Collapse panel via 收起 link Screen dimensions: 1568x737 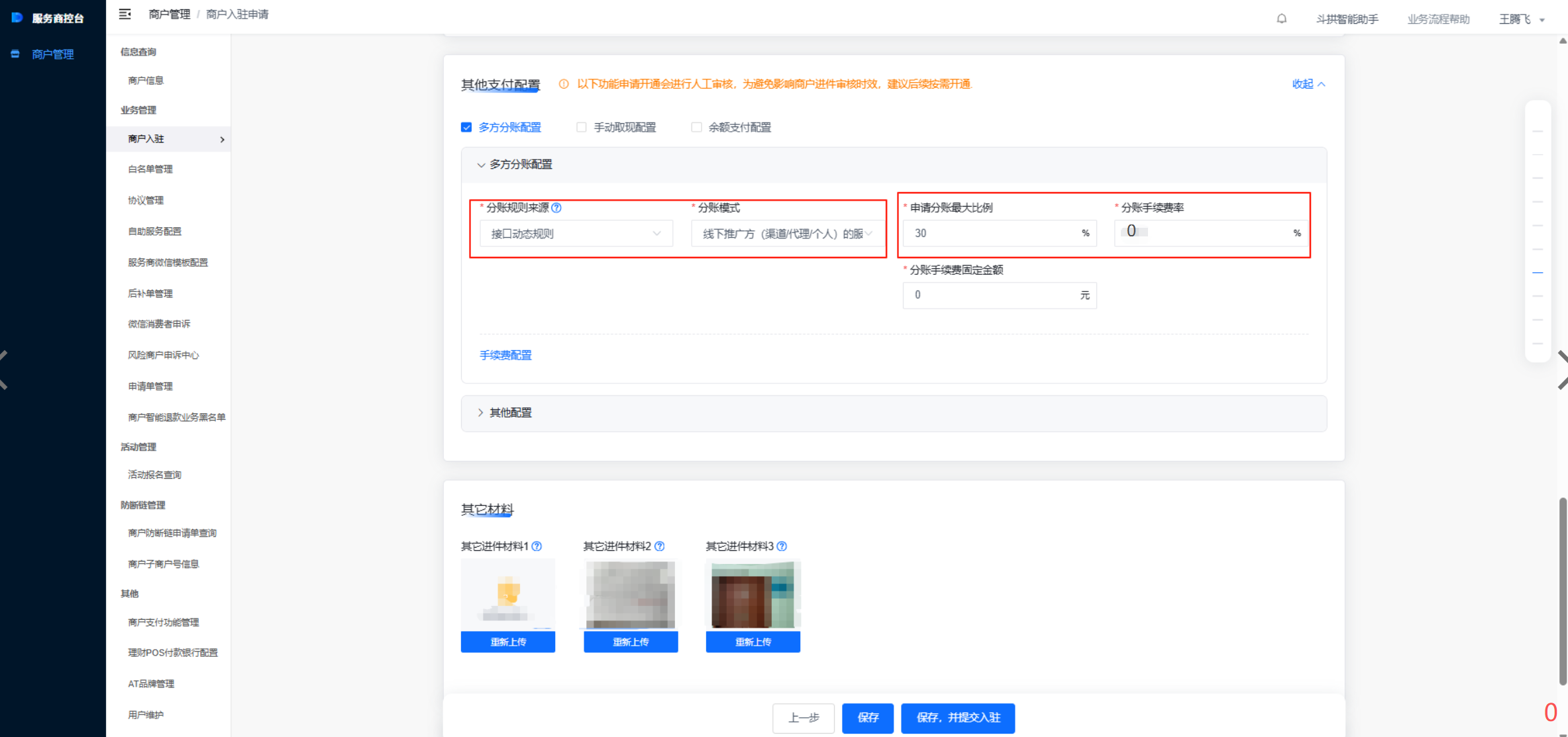pyautogui.click(x=1308, y=84)
